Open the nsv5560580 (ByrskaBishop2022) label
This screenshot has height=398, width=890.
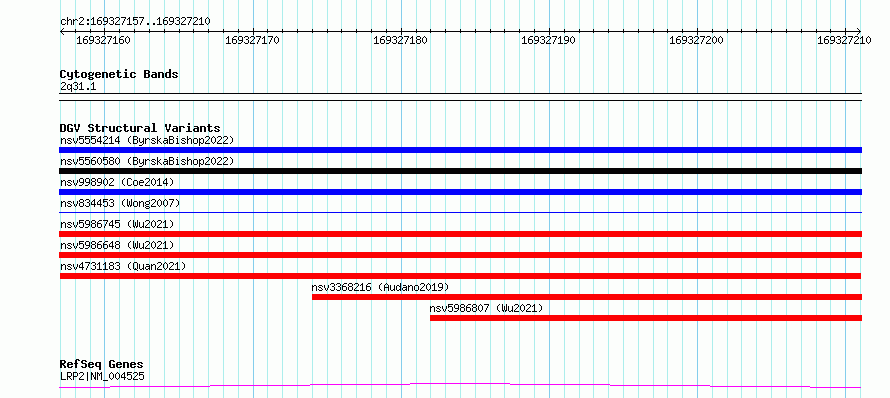tap(147, 161)
